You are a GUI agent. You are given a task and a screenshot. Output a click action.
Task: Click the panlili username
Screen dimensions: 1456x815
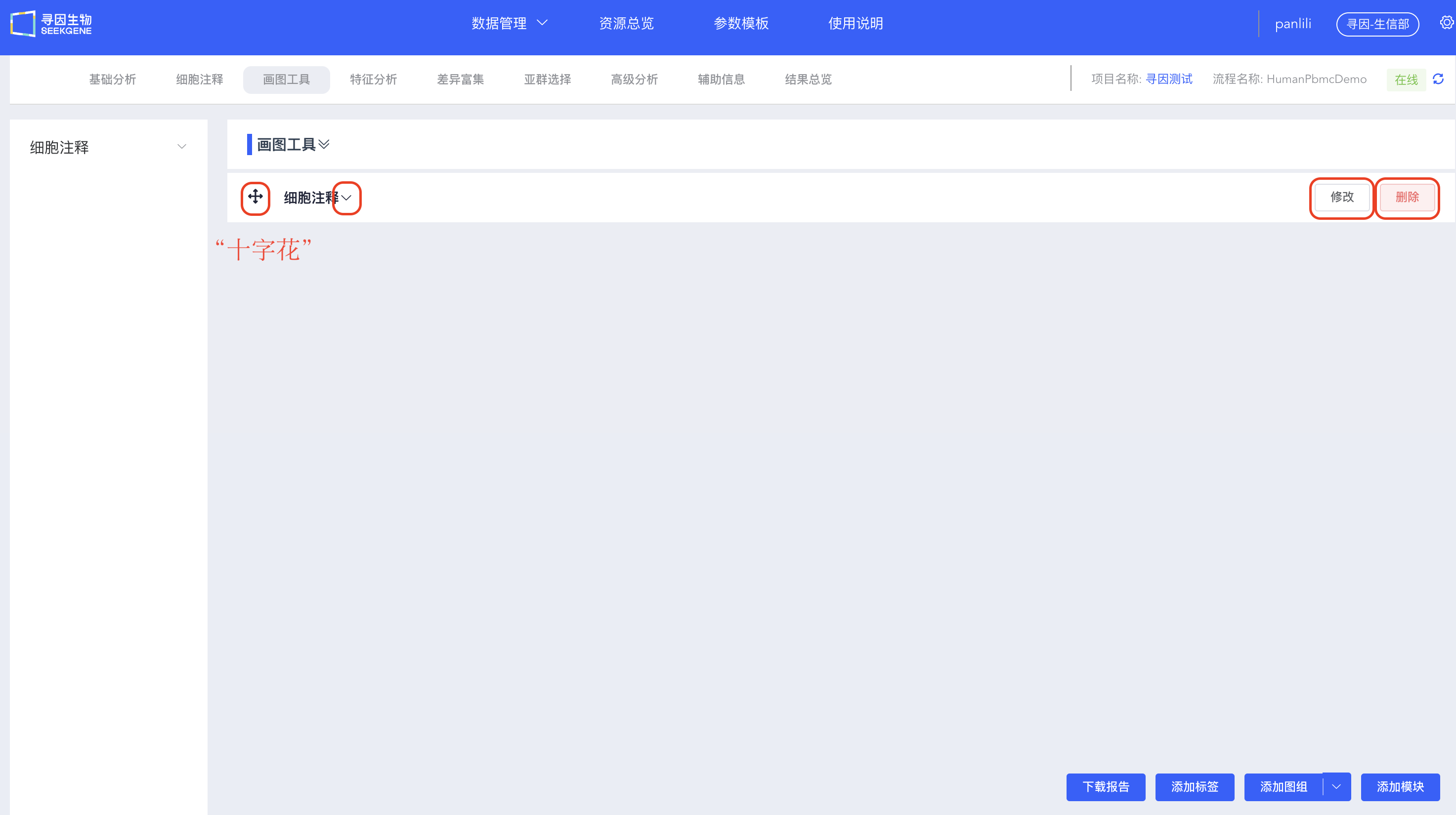coord(1293,24)
